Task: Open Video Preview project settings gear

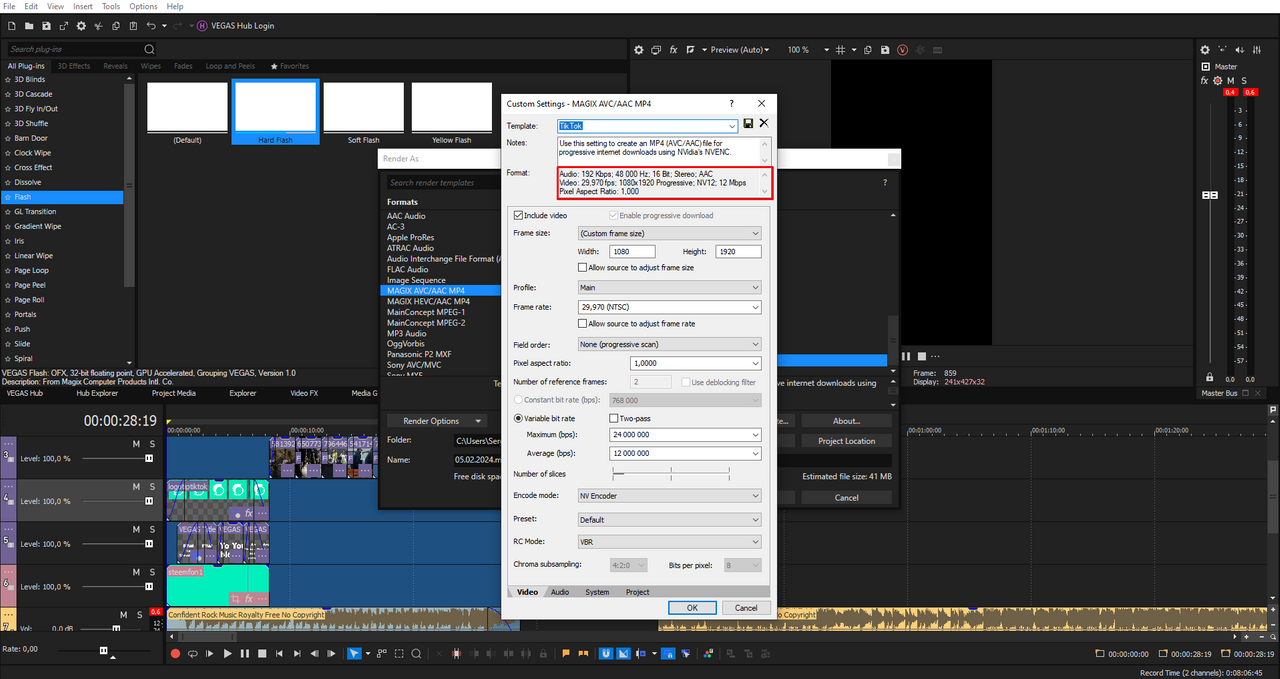Action: click(640, 49)
